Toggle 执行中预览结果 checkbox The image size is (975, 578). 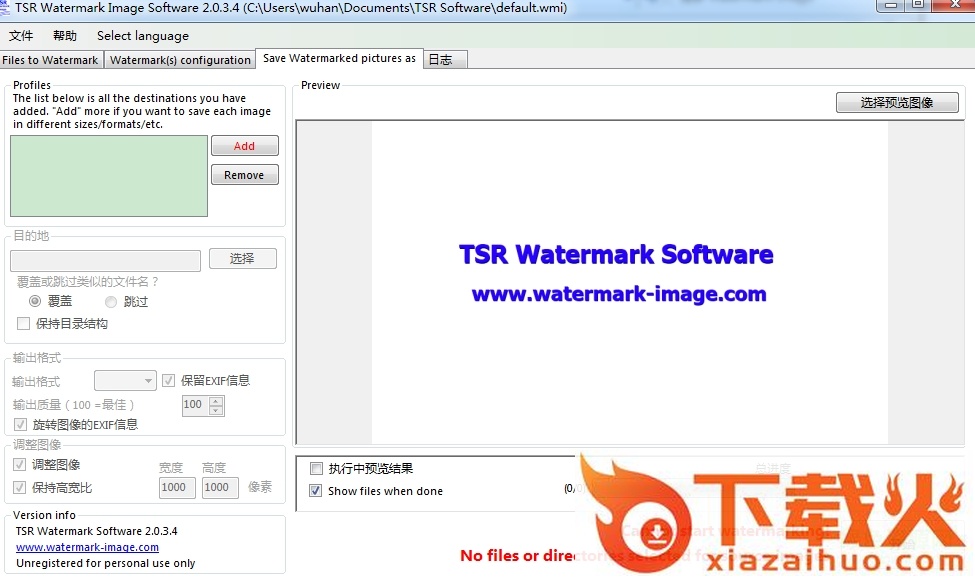point(317,469)
